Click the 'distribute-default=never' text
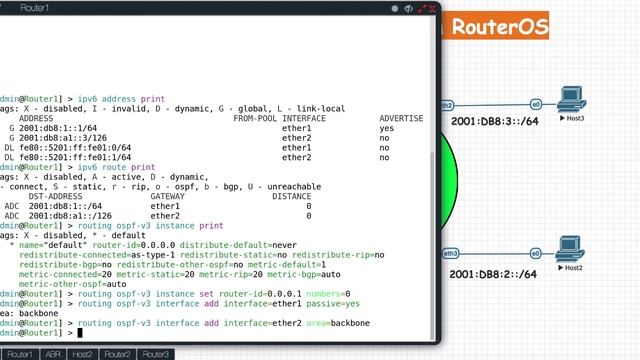 (238, 245)
